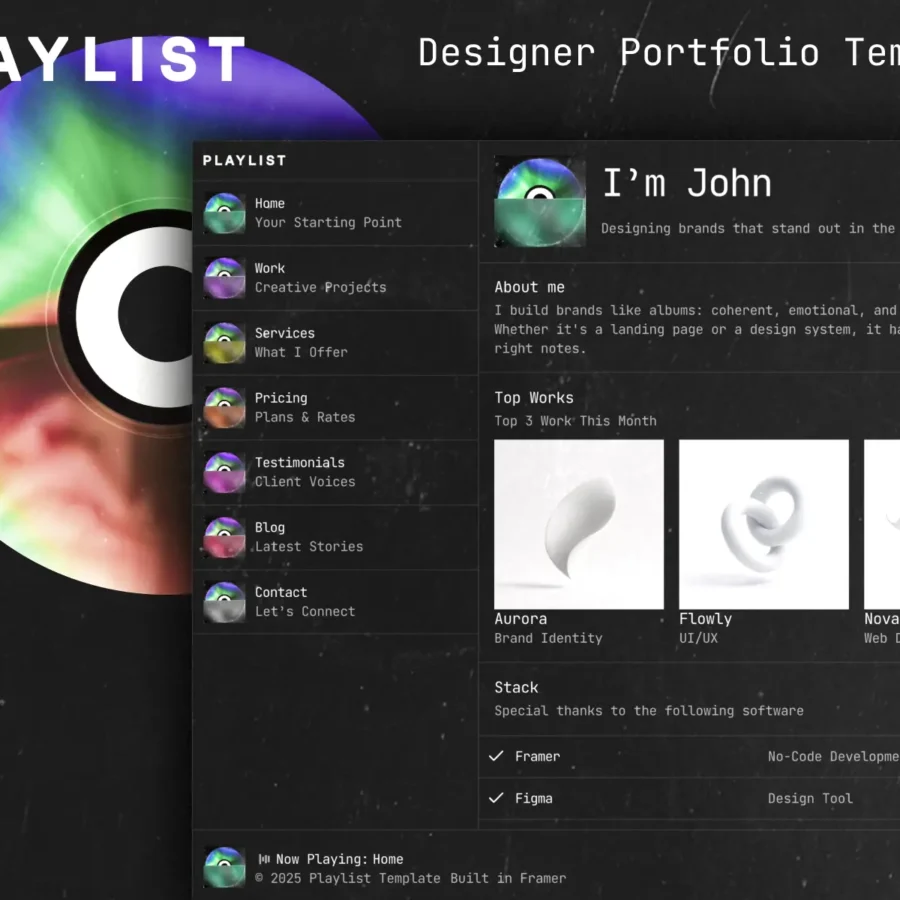Image resolution: width=900 pixels, height=900 pixels.
Task: Click the 'Let's Connect' subtitle
Action: pos(305,611)
